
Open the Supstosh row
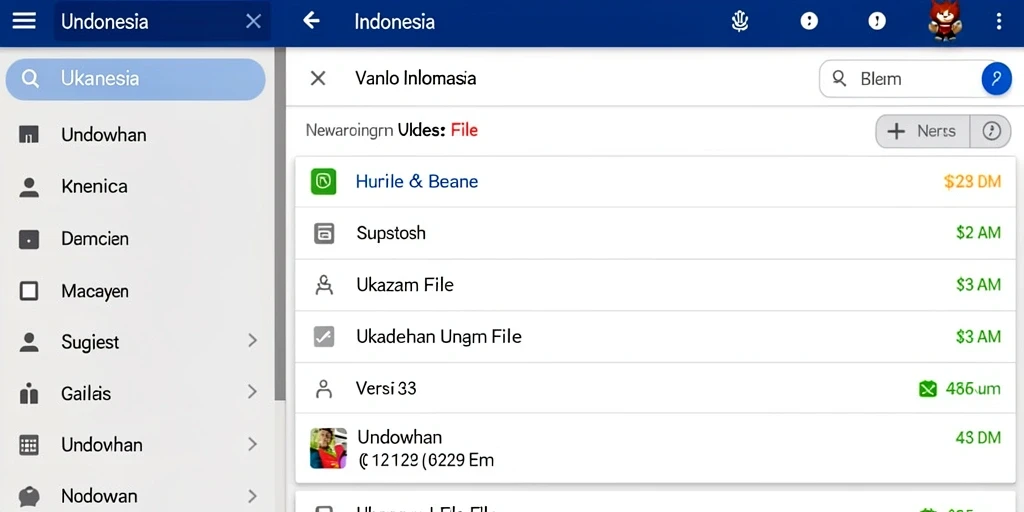tap(655, 233)
